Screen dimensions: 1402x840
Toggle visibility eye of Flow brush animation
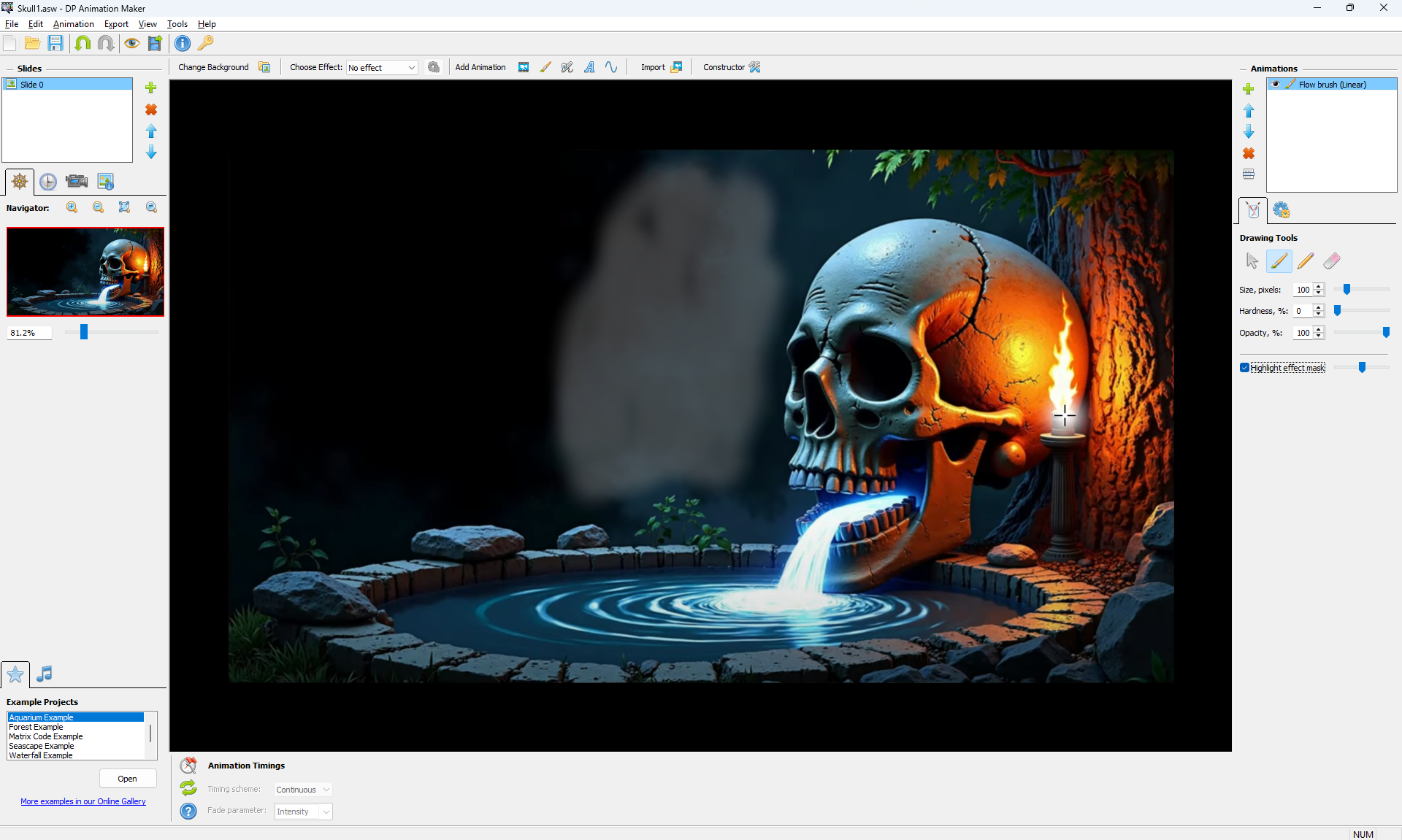[1276, 85]
